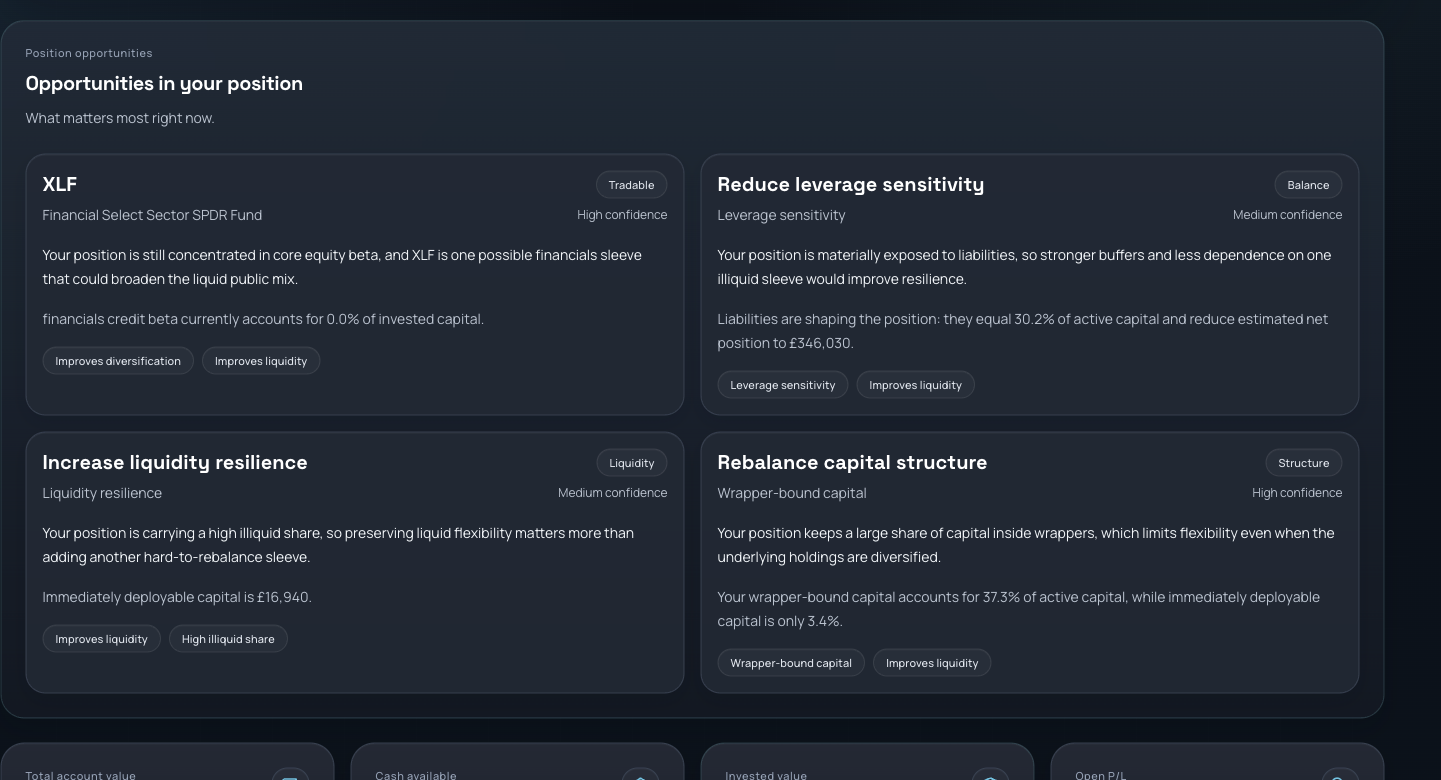This screenshot has height=780, width=1441.
Task: Click the 'Liabilities are shaping the position' paragraph
Action: 1023,331
